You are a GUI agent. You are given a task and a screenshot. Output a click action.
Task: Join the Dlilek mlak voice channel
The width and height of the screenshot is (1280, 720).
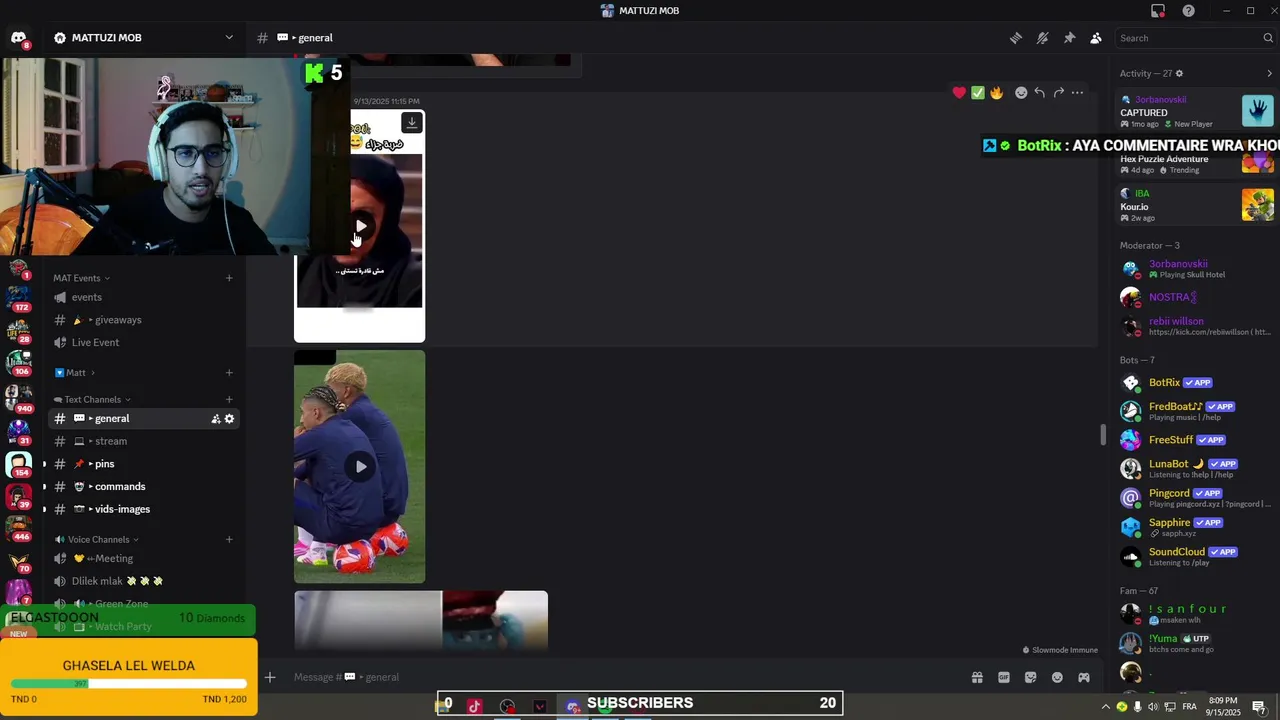coord(145,581)
